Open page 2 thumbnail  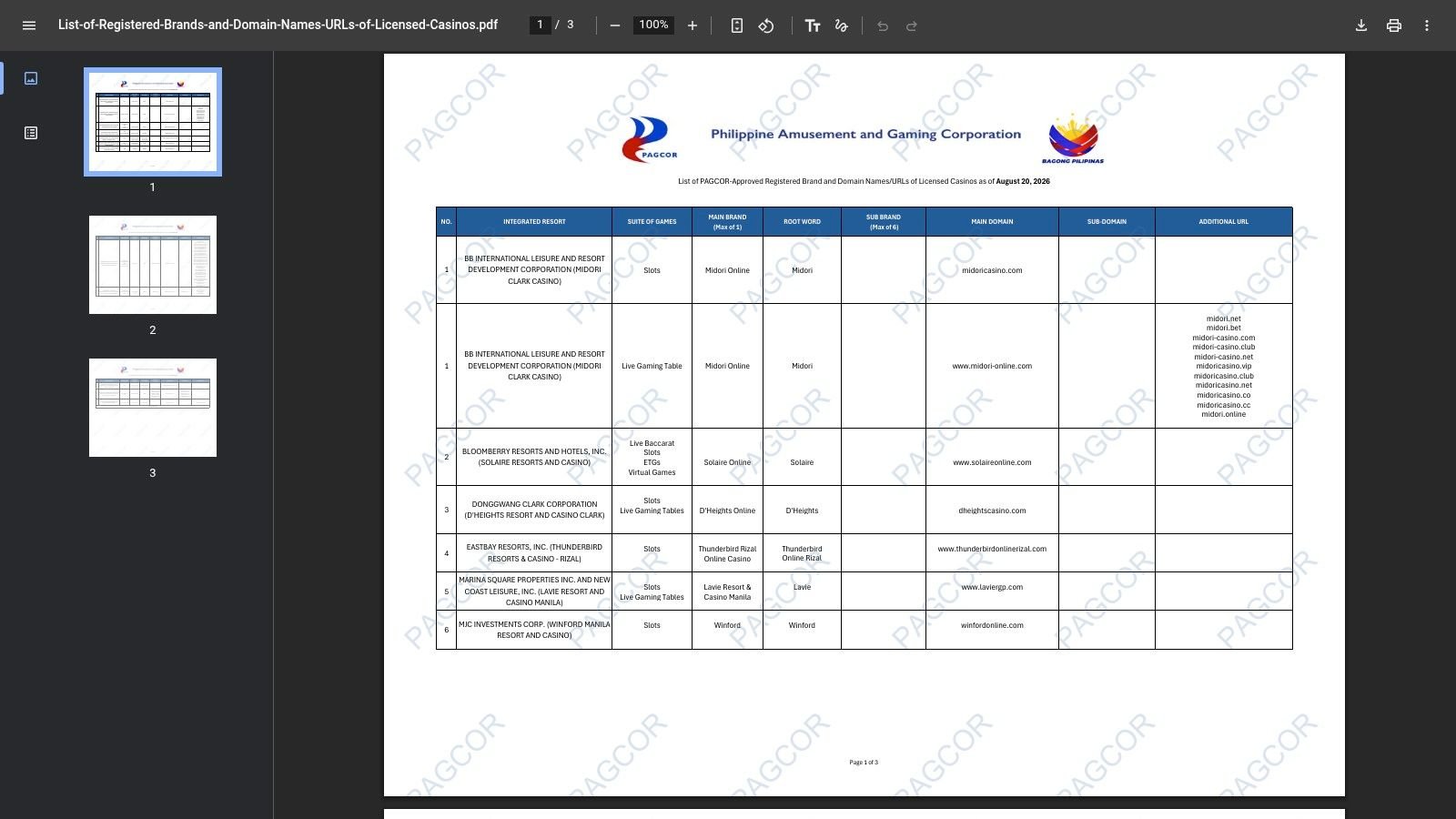click(153, 265)
